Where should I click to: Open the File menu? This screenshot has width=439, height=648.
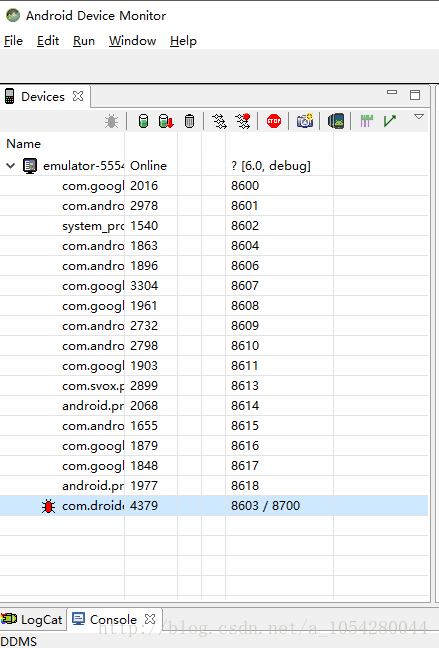click(13, 41)
